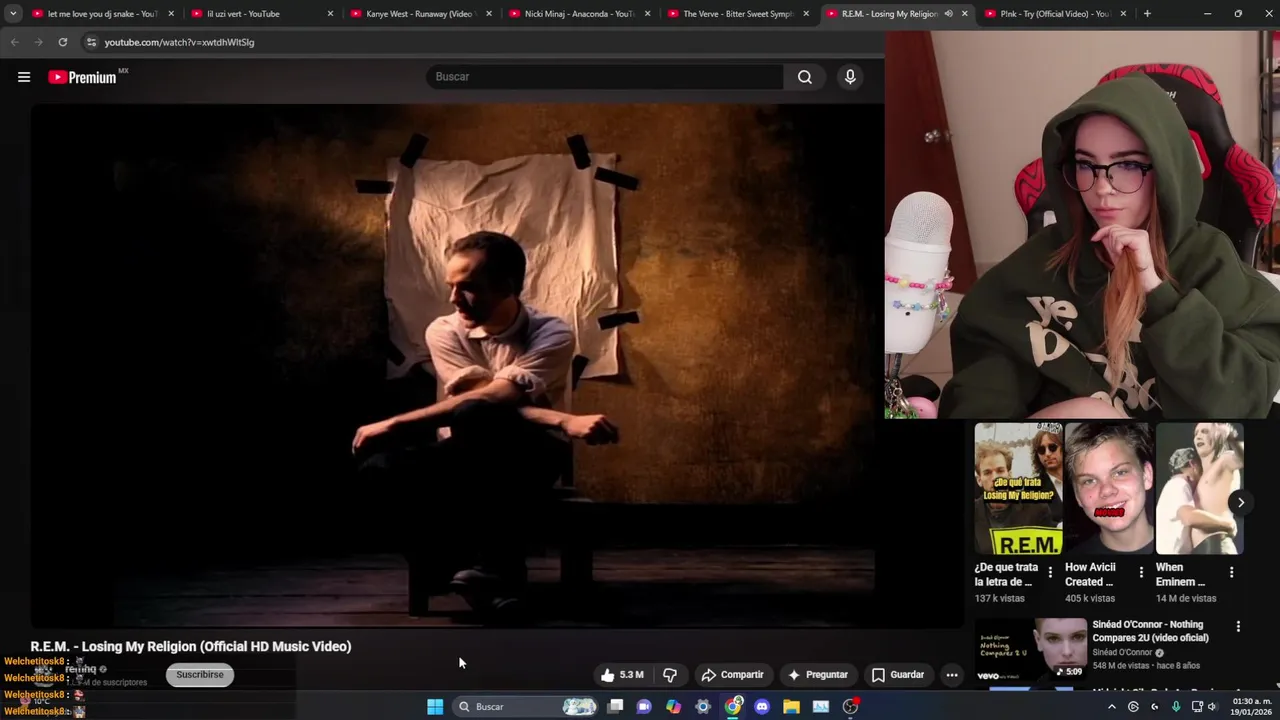
Task: Open options for Sinéad O'Connor video
Action: [x=1238, y=627]
